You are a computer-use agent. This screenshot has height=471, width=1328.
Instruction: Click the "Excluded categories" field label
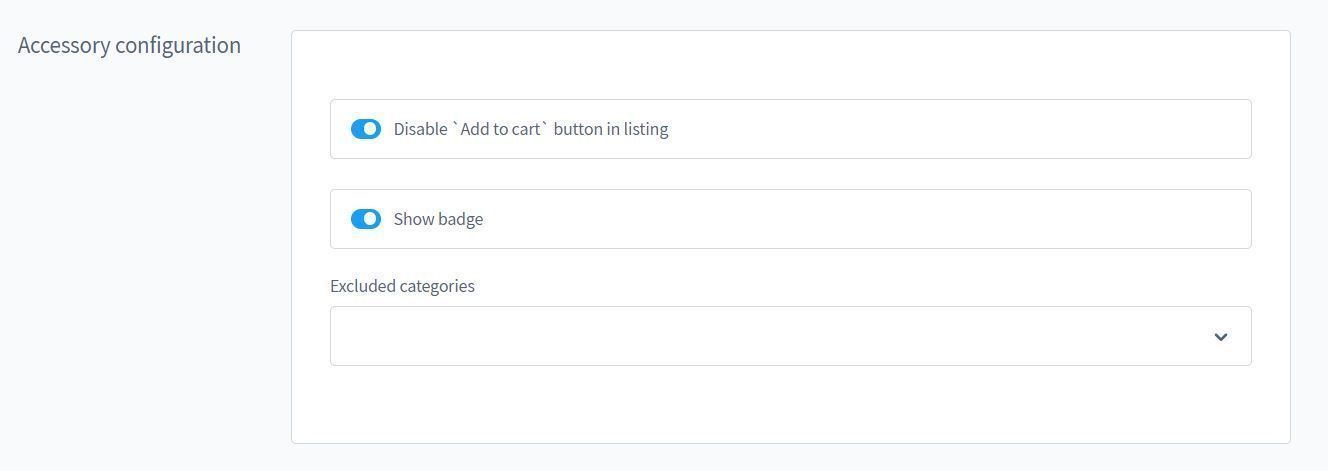[402, 286]
